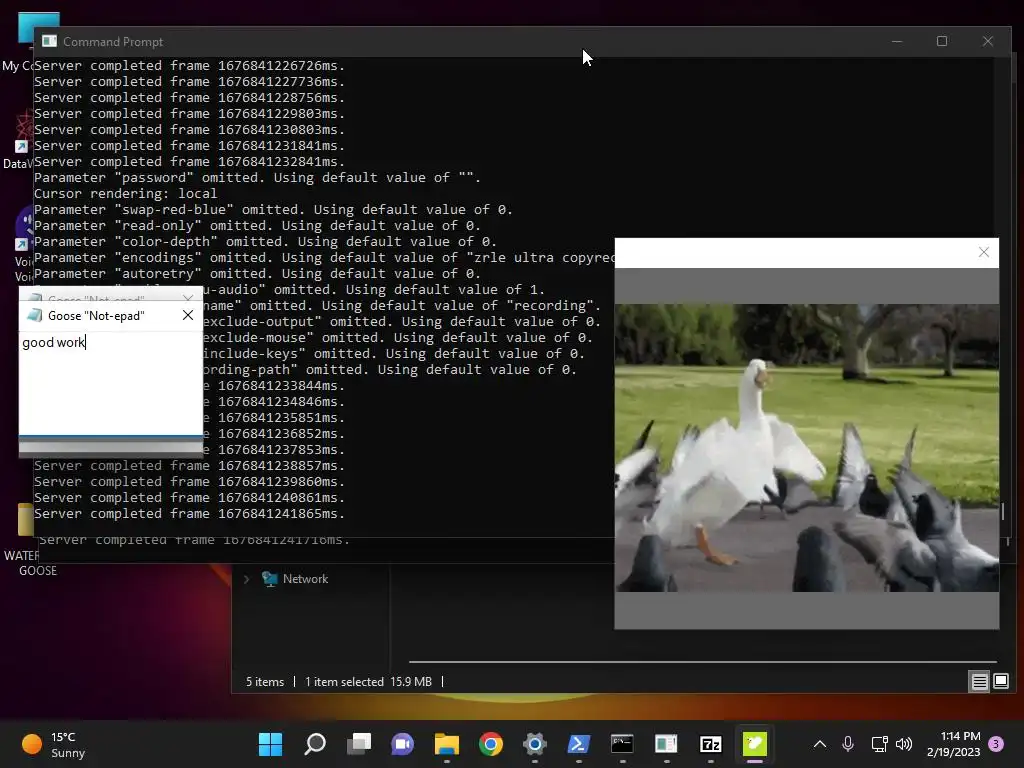
Task: Maximize the Command Prompt window
Action: [942, 41]
